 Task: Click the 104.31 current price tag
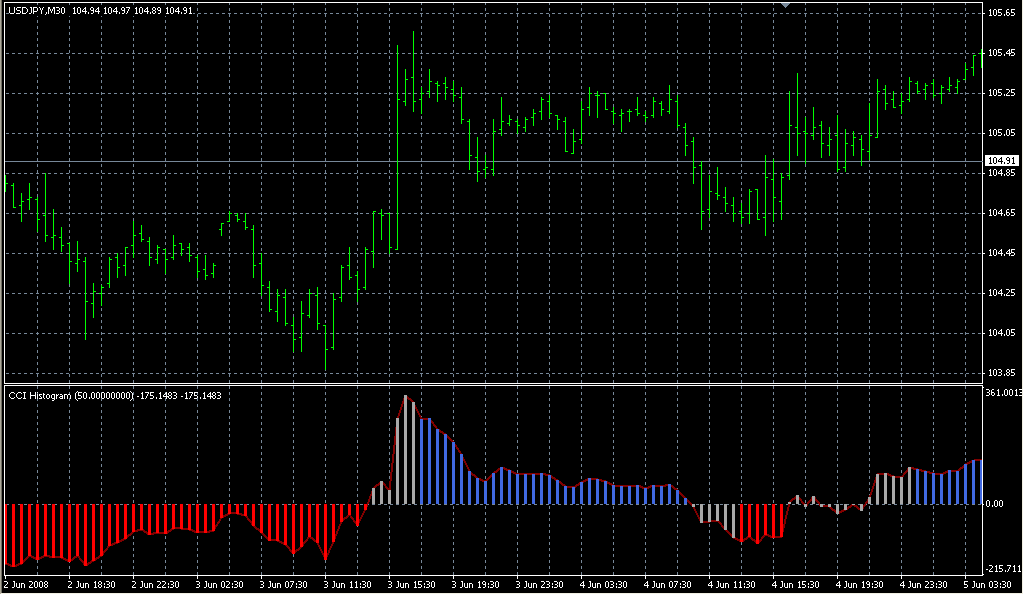click(1001, 161)
